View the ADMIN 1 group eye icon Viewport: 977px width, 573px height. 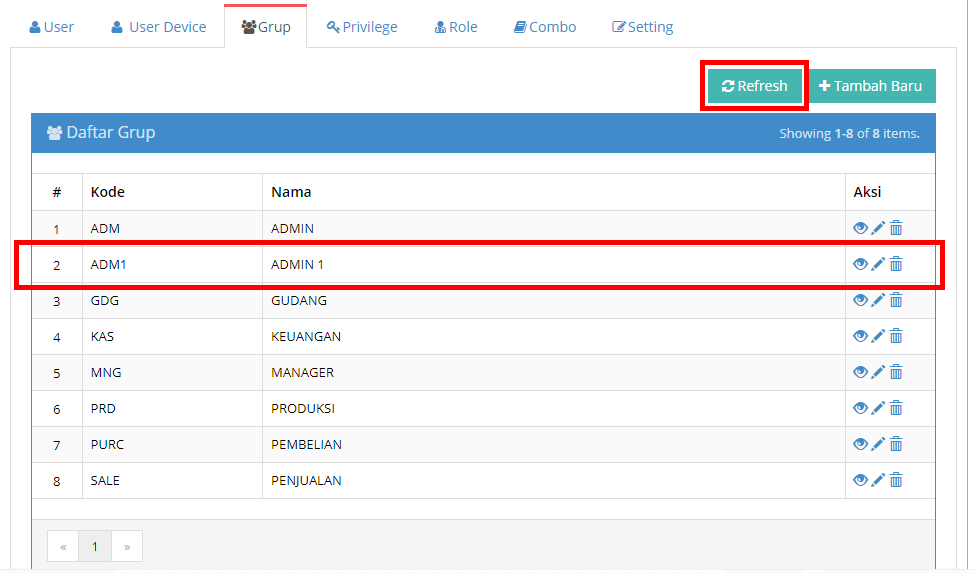(860, 264)
